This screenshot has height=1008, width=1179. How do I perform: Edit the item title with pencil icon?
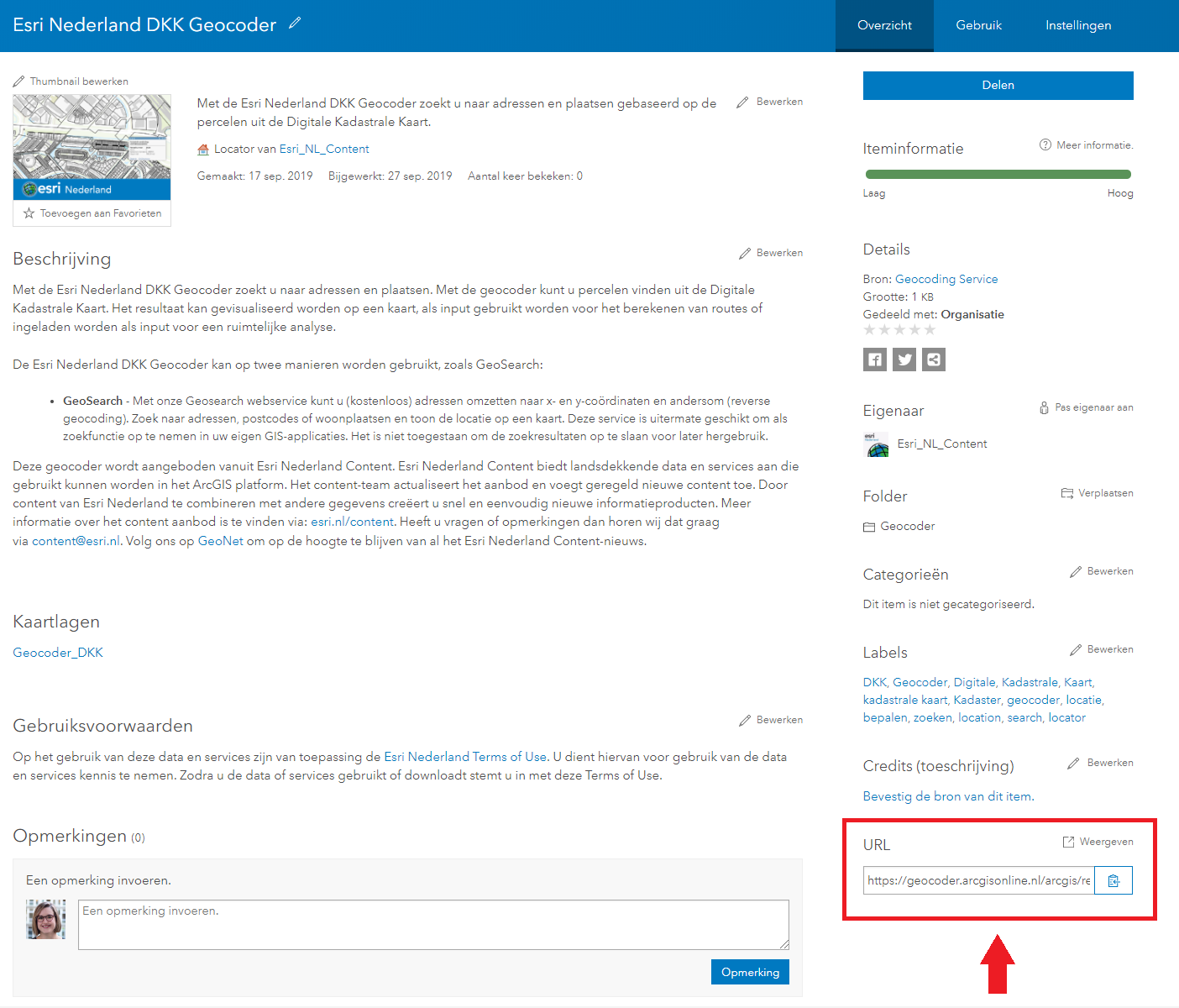[295, 24]
